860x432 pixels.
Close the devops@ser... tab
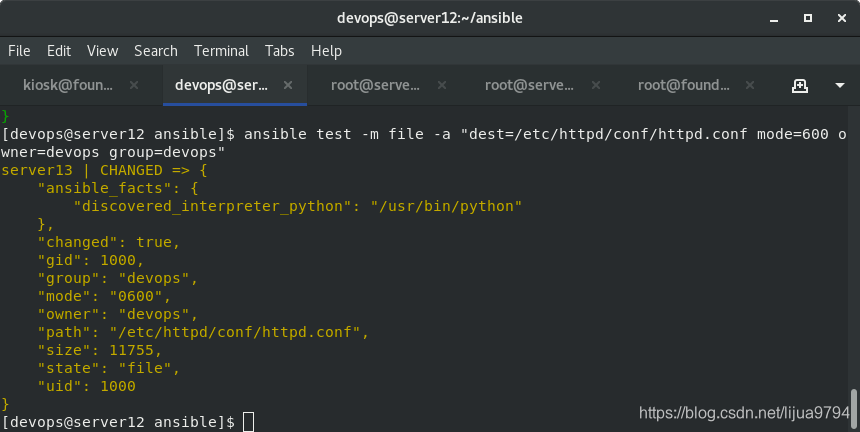coord(288,85)
